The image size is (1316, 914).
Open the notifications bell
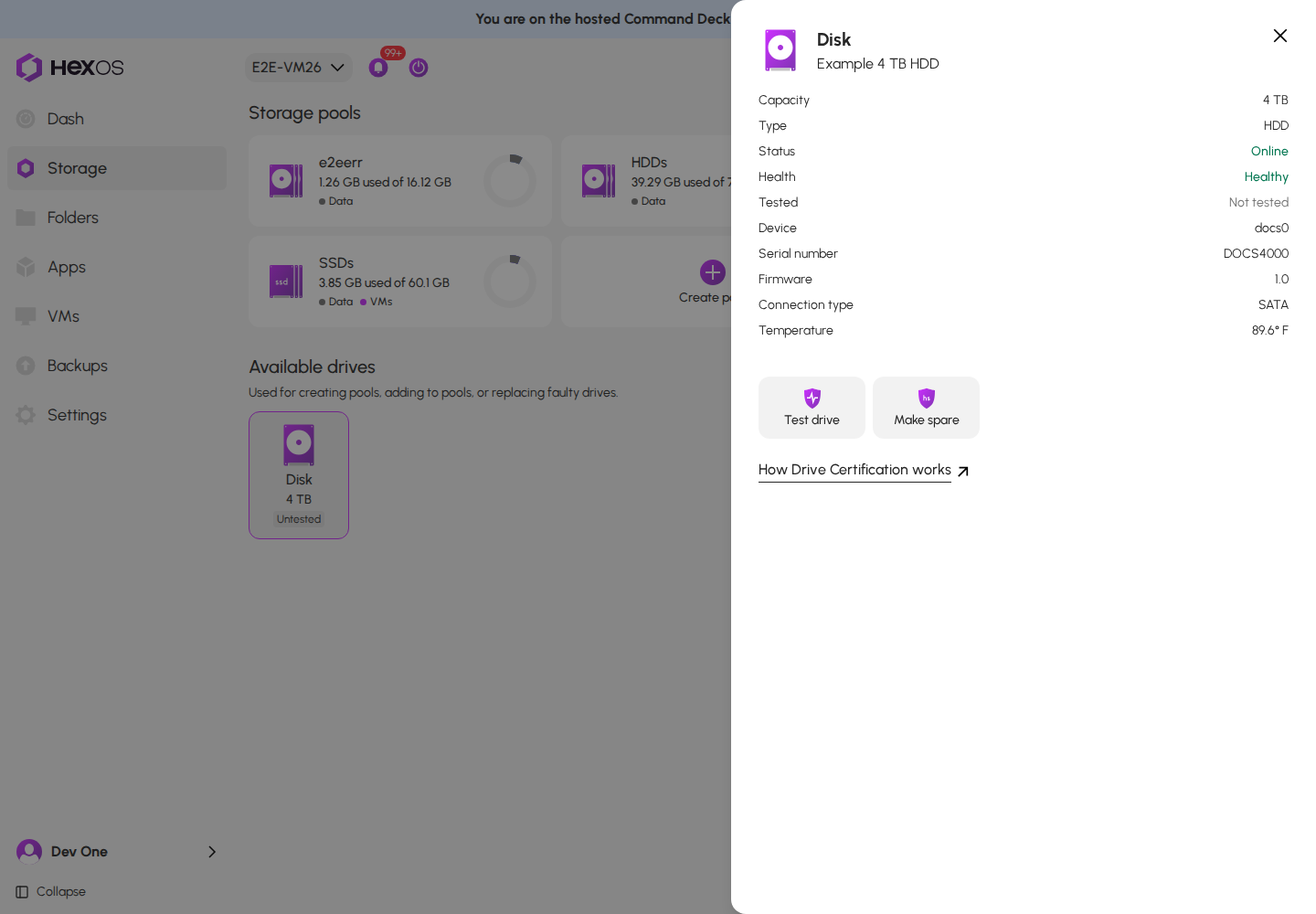(378, 68)
